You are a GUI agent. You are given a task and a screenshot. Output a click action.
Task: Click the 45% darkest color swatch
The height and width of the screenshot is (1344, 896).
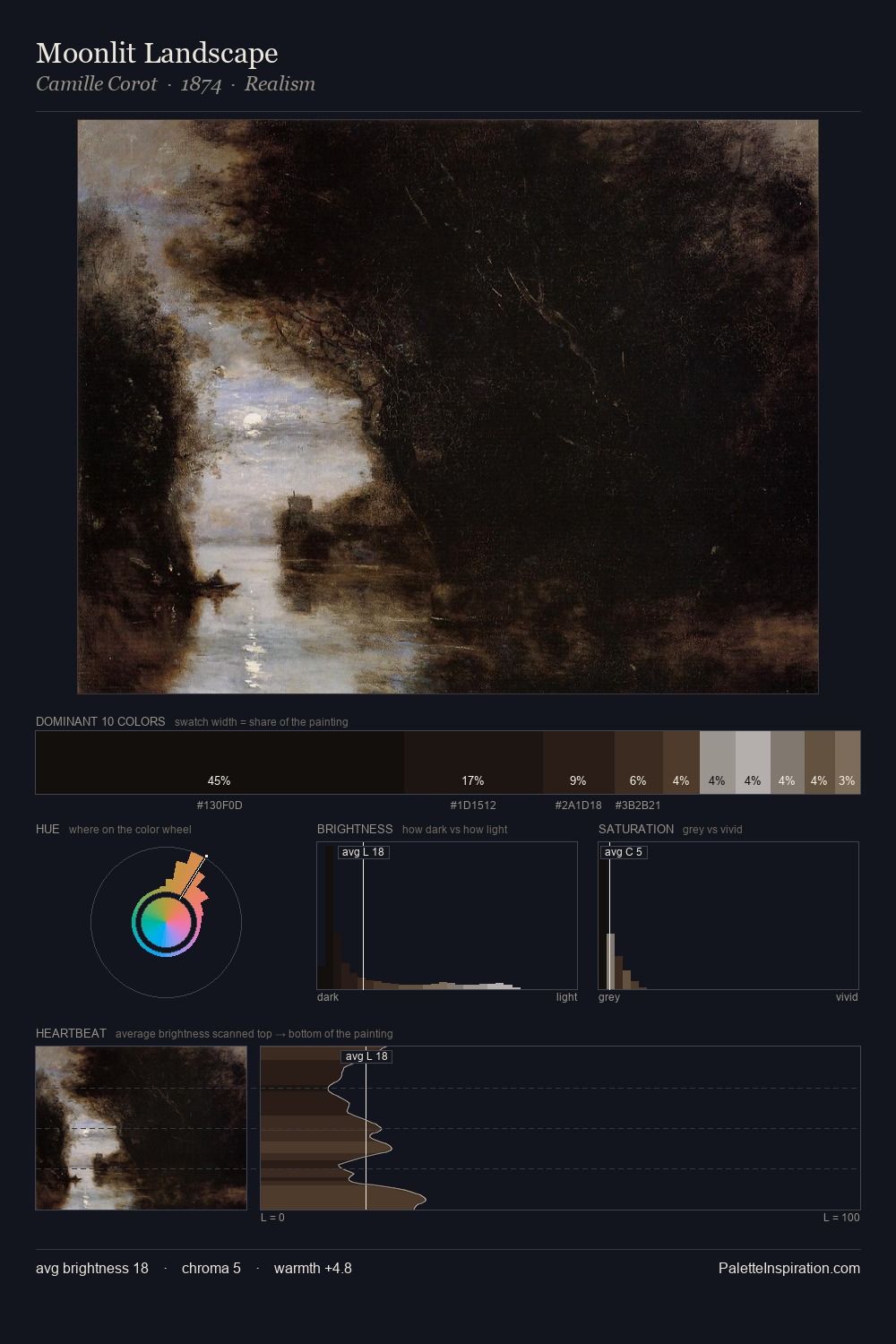[x=220, y=762]
